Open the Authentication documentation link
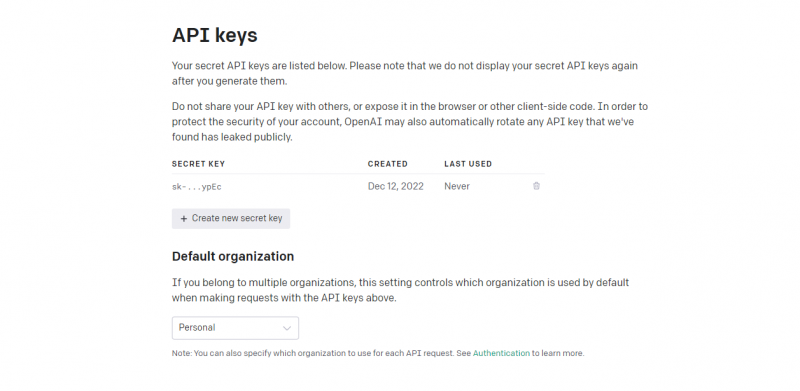Viewport: 800px width, 391px height. [x=501, y=353]
